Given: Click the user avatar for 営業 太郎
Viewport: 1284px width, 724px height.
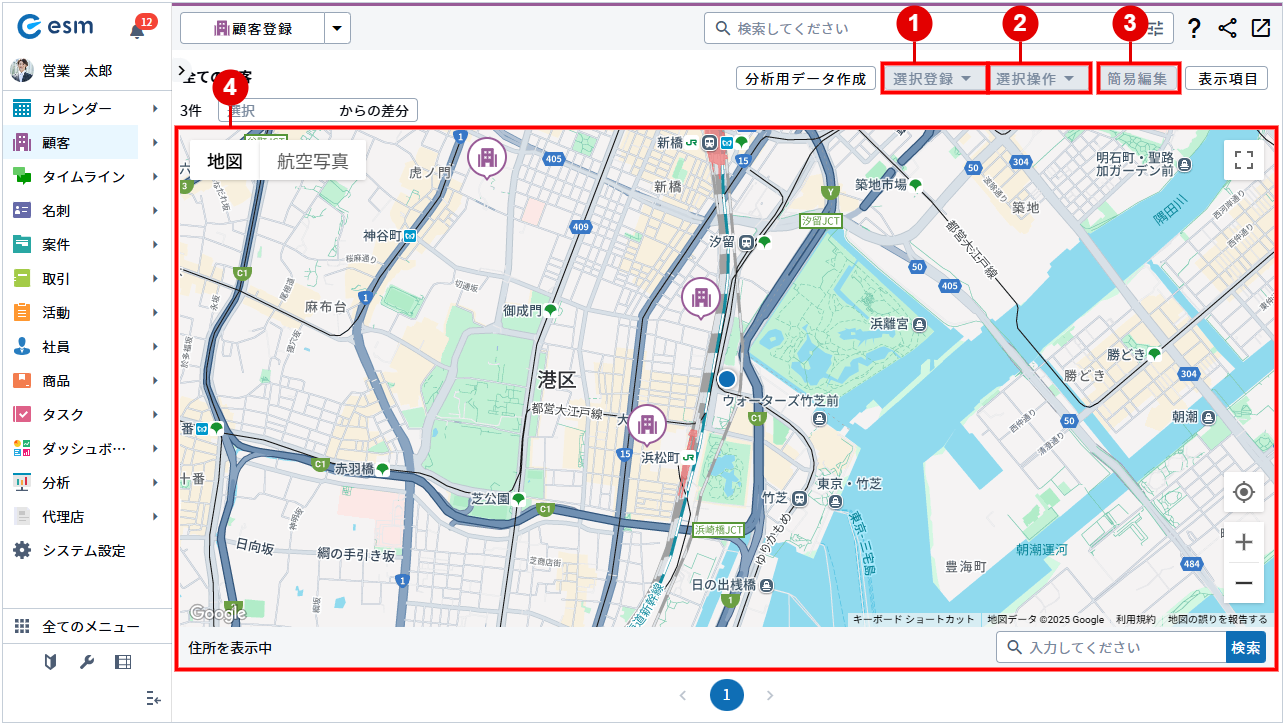Looking at the screenshot, I should tap(22, 70).
